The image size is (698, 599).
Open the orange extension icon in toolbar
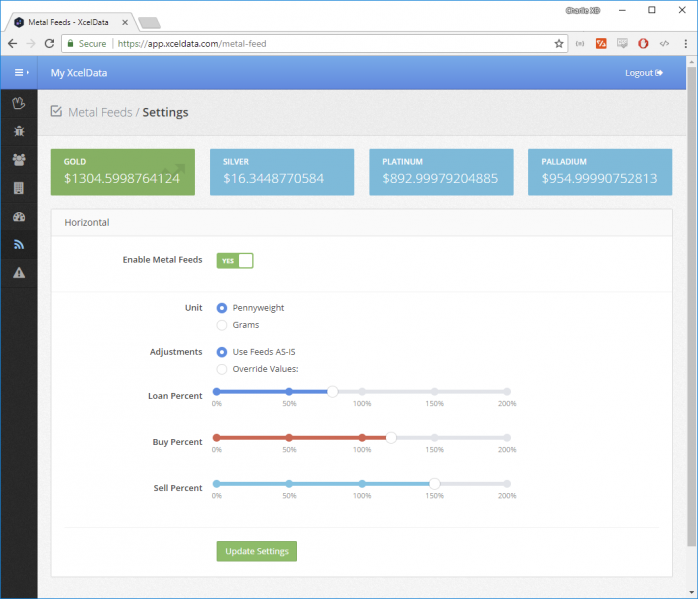601,43
